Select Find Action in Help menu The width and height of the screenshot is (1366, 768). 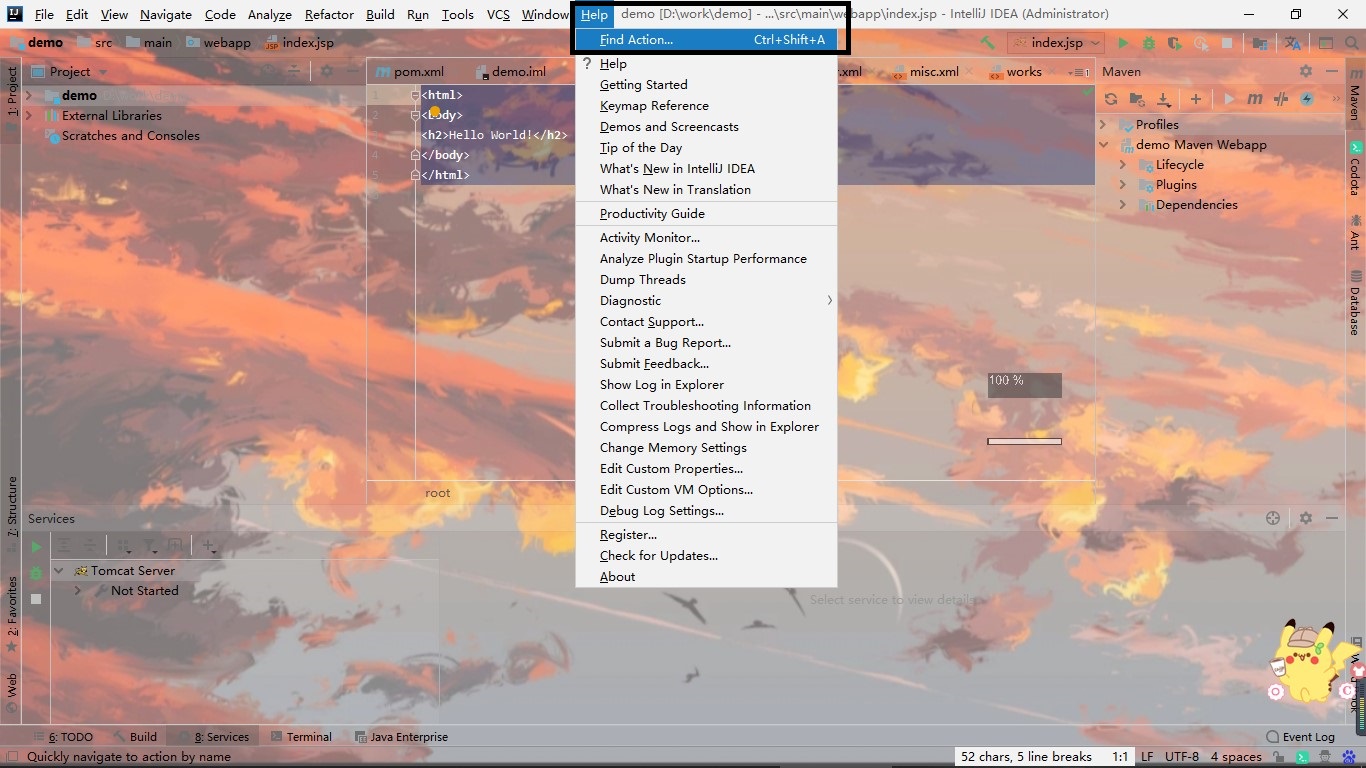[706, 40]
